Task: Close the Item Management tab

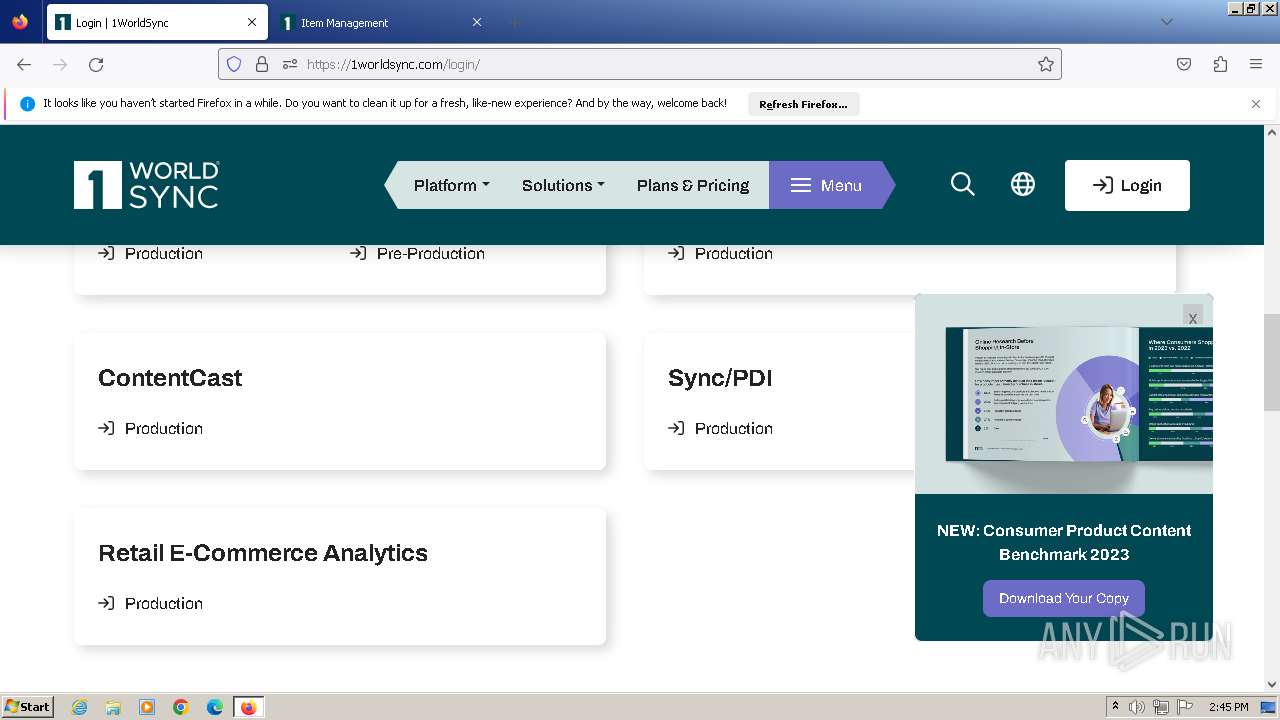Action: [x=477, y=22]
